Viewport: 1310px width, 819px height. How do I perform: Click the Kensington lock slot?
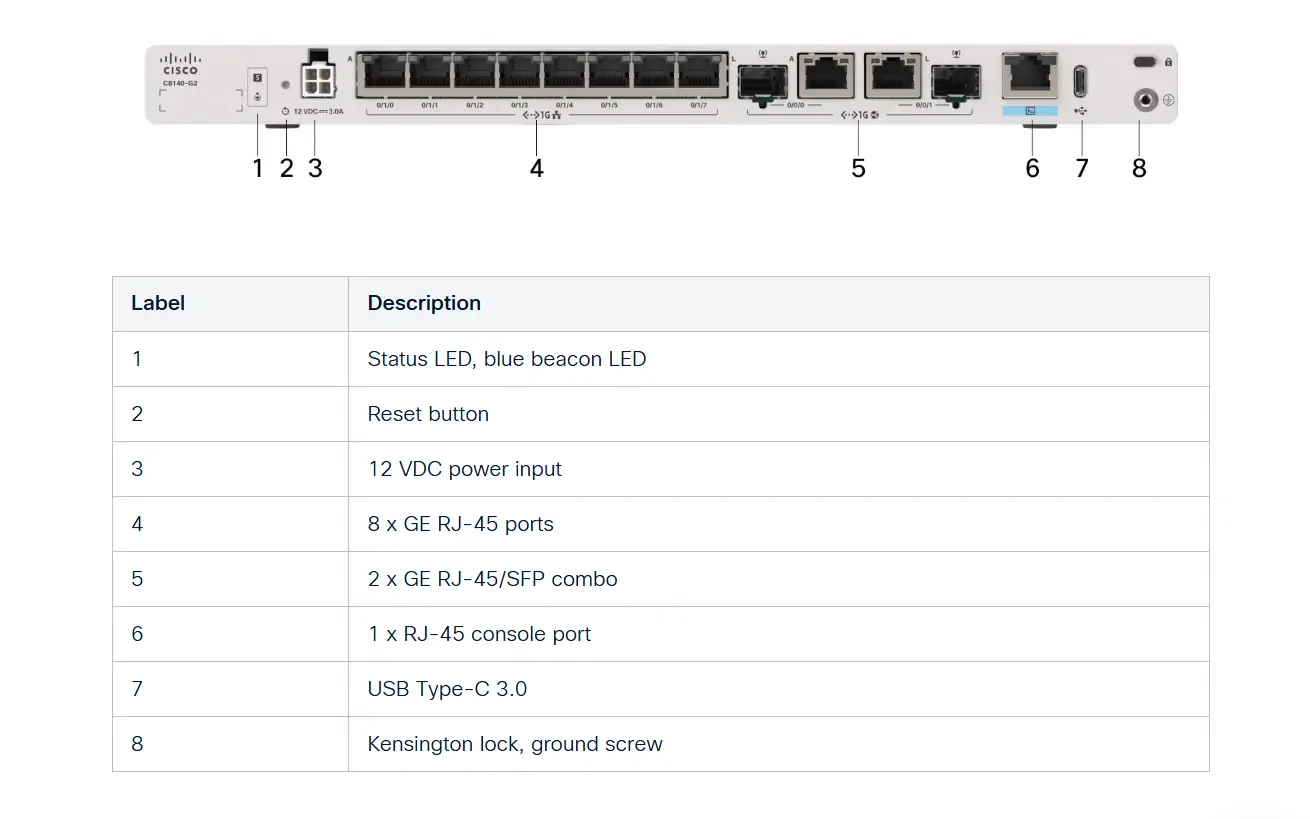pyautogui.click(x=1144, y=62)
